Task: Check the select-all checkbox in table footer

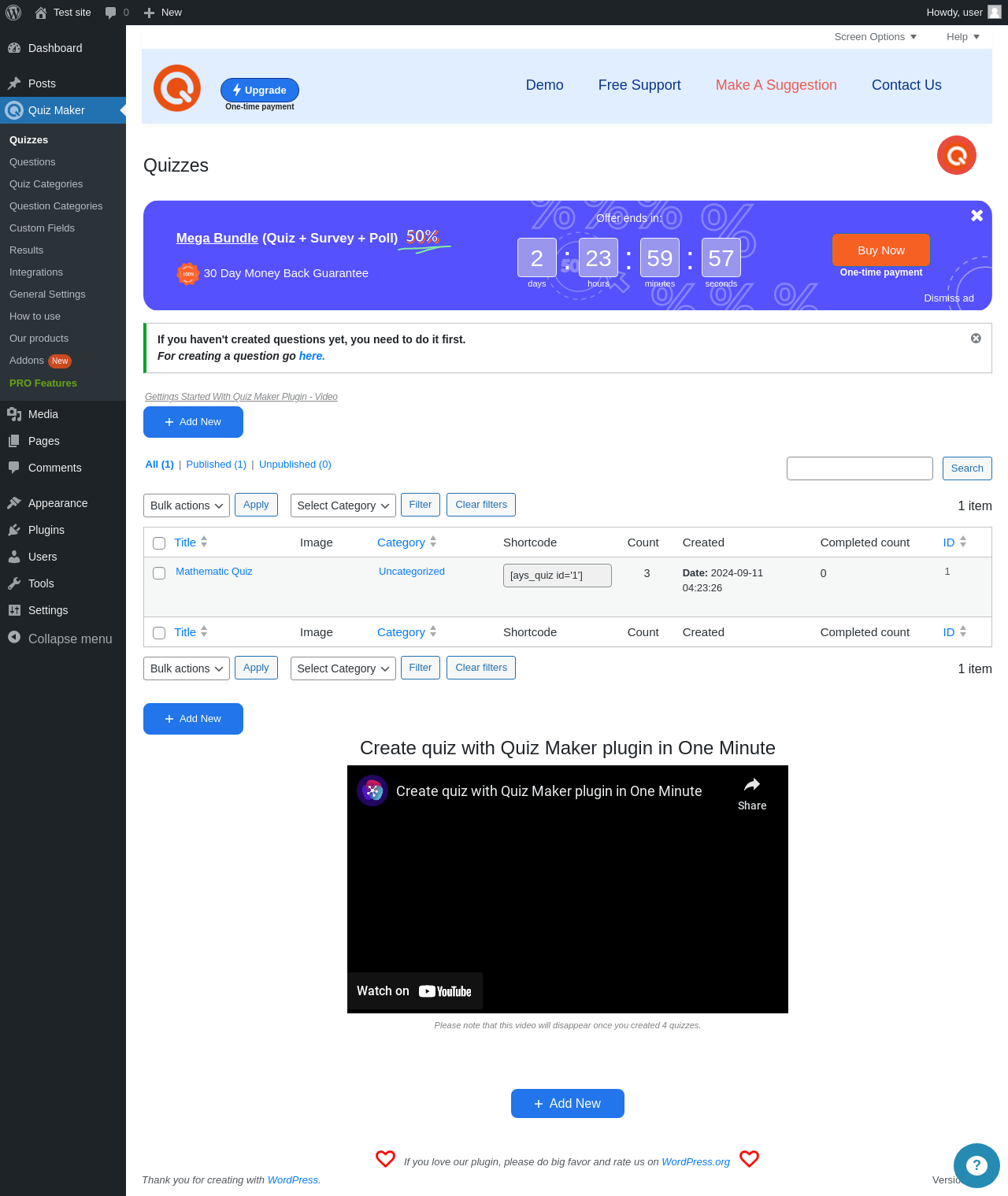Action: [x=159, y=633]
